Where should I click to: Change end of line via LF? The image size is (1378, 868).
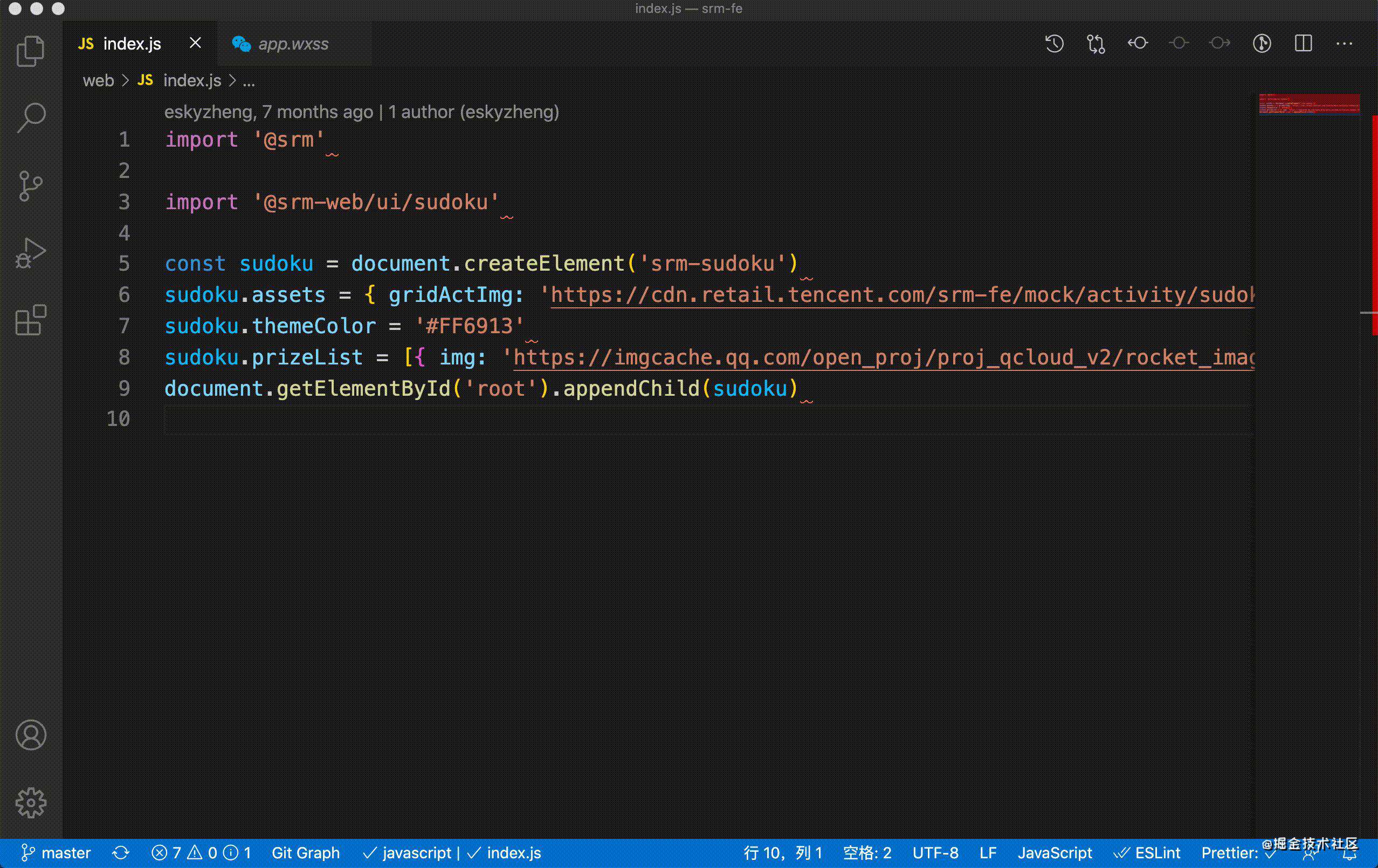[988, 853]
